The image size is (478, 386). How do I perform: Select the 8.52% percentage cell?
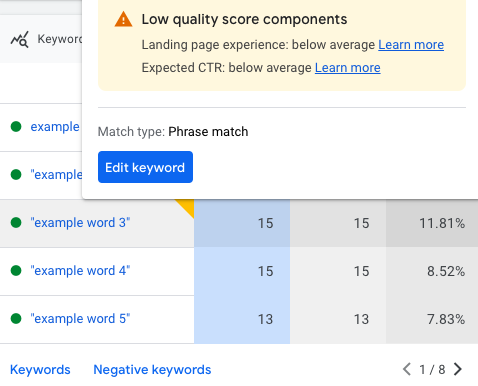click(432, 271)
